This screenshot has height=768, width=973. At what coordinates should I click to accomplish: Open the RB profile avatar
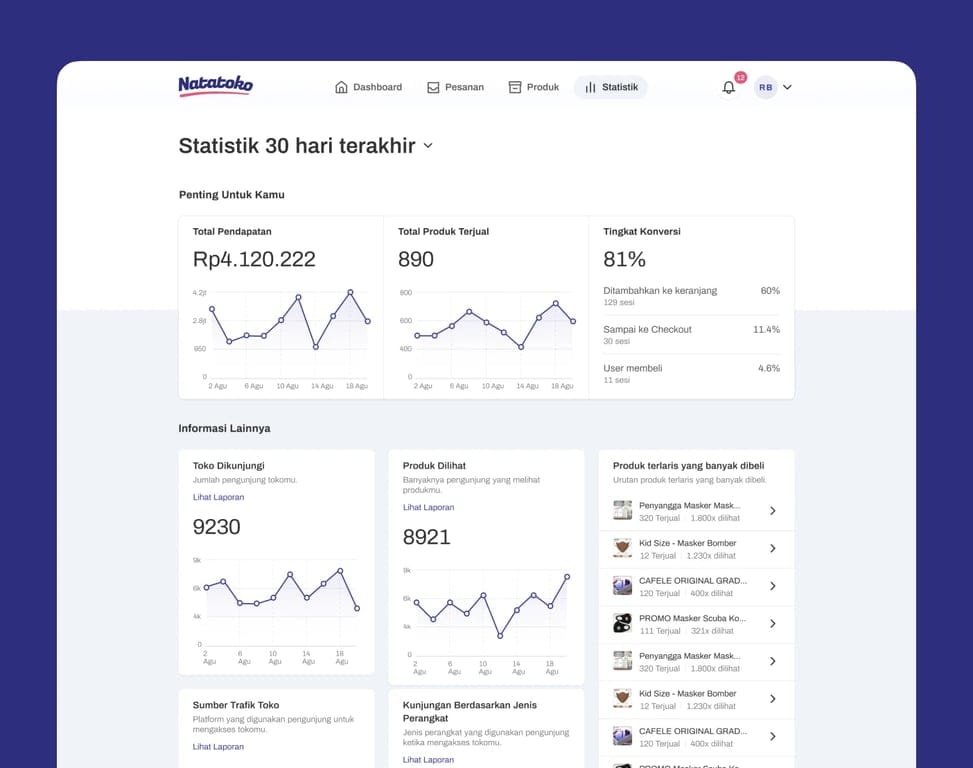click(766, 87)
